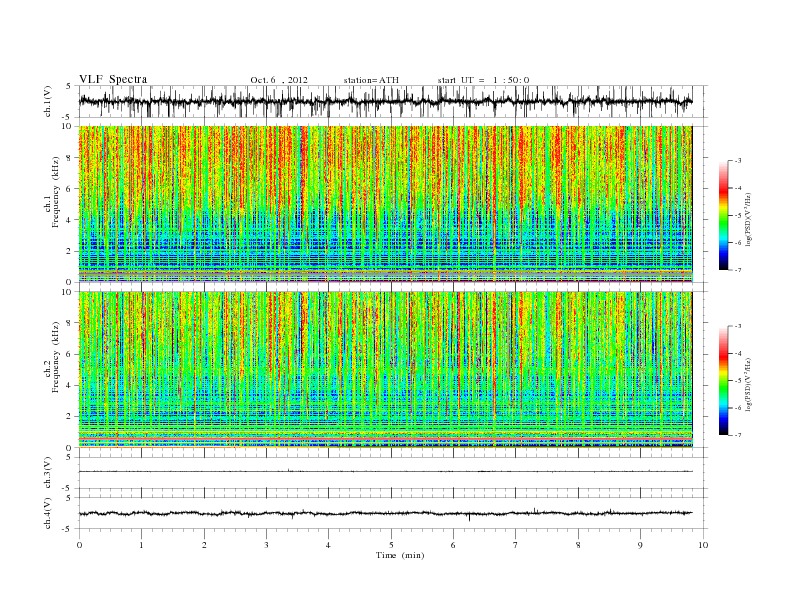Click the "8" kHz tick of ch.1 spectrogram
This screenshot has width=792, height=612.
point(70,158)
